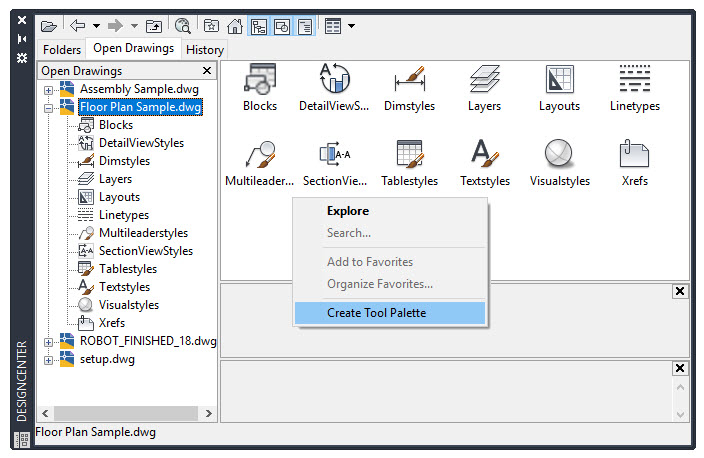Toggle the Preview pane button

pyautogui.click(x=282, y=27)
